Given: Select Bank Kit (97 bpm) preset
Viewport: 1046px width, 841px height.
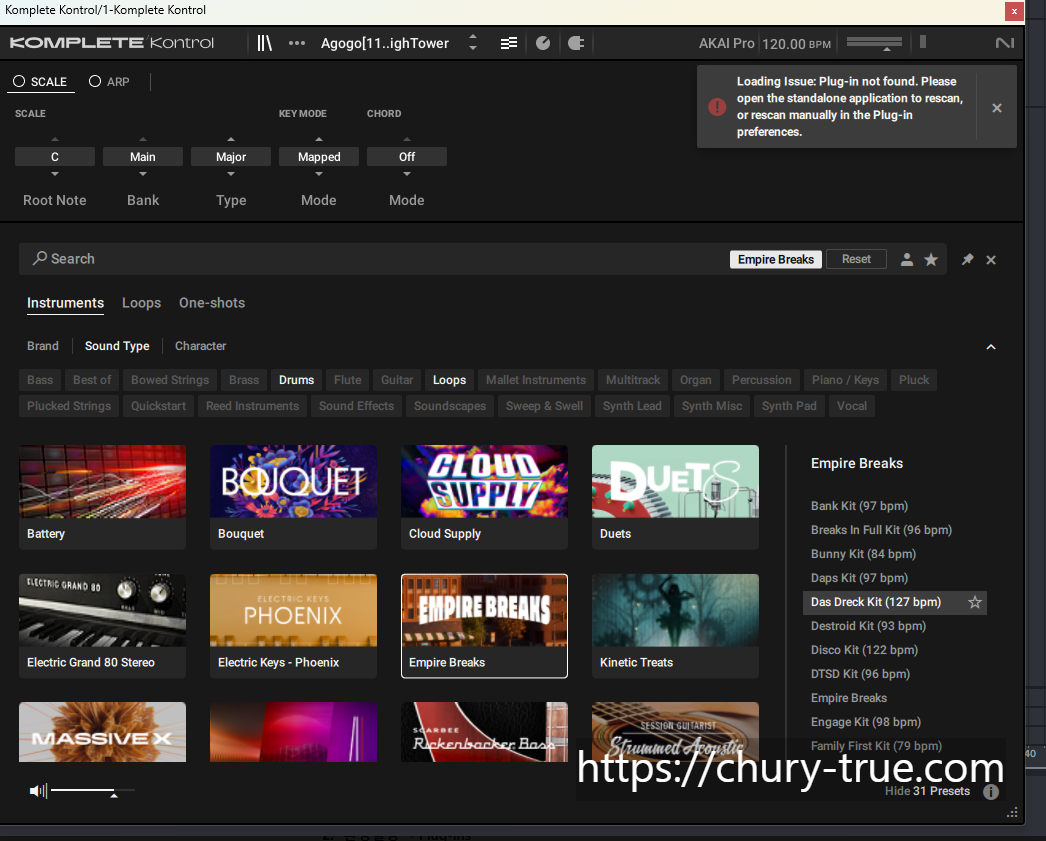Looking at the screenshot, I should coord(859,506).
